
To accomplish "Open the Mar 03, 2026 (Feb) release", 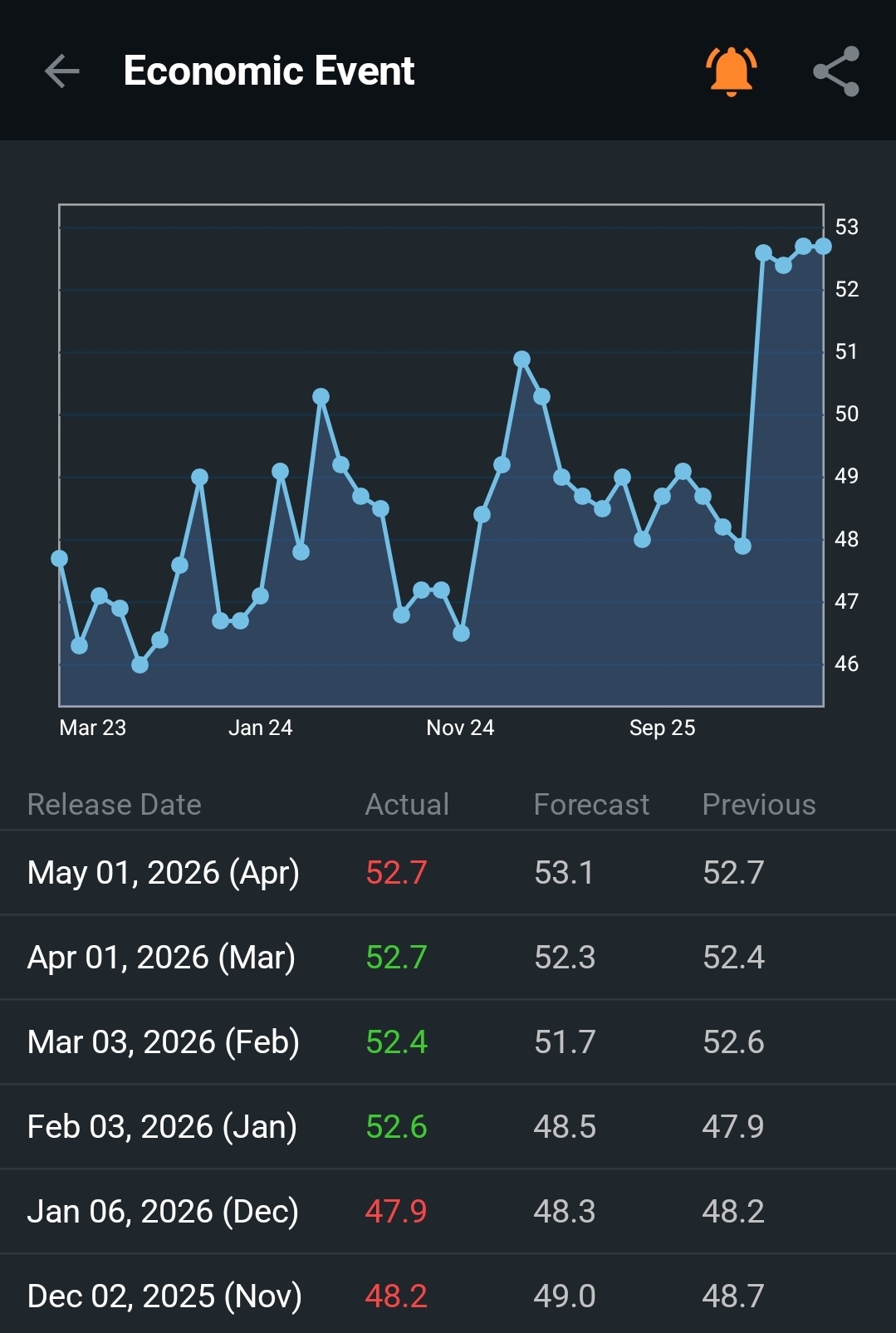I will coord(448,1042).
